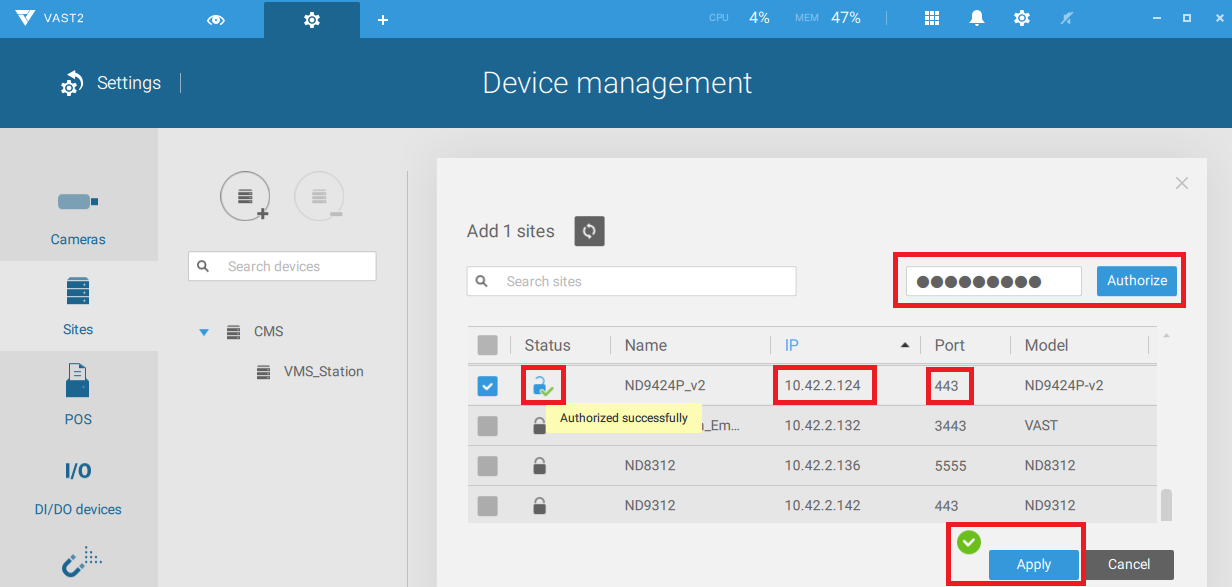Open the application grid menu
Screen dimensions: 1232x587
[931, 17]
